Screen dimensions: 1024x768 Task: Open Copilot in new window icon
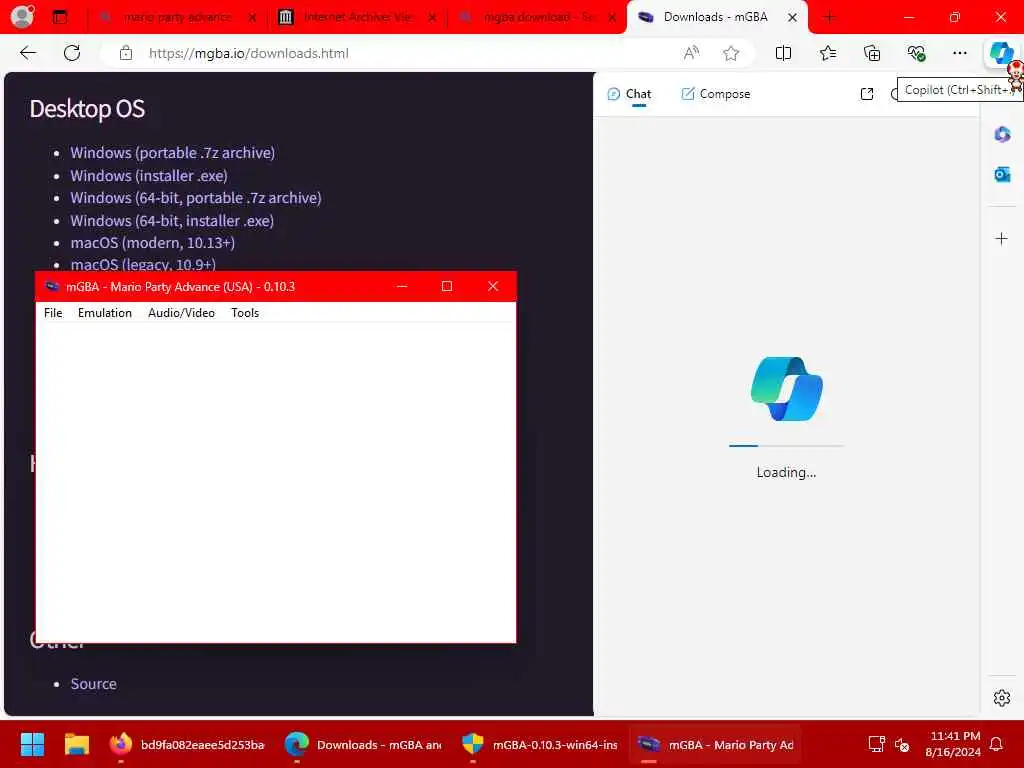[x=867, y=94]
